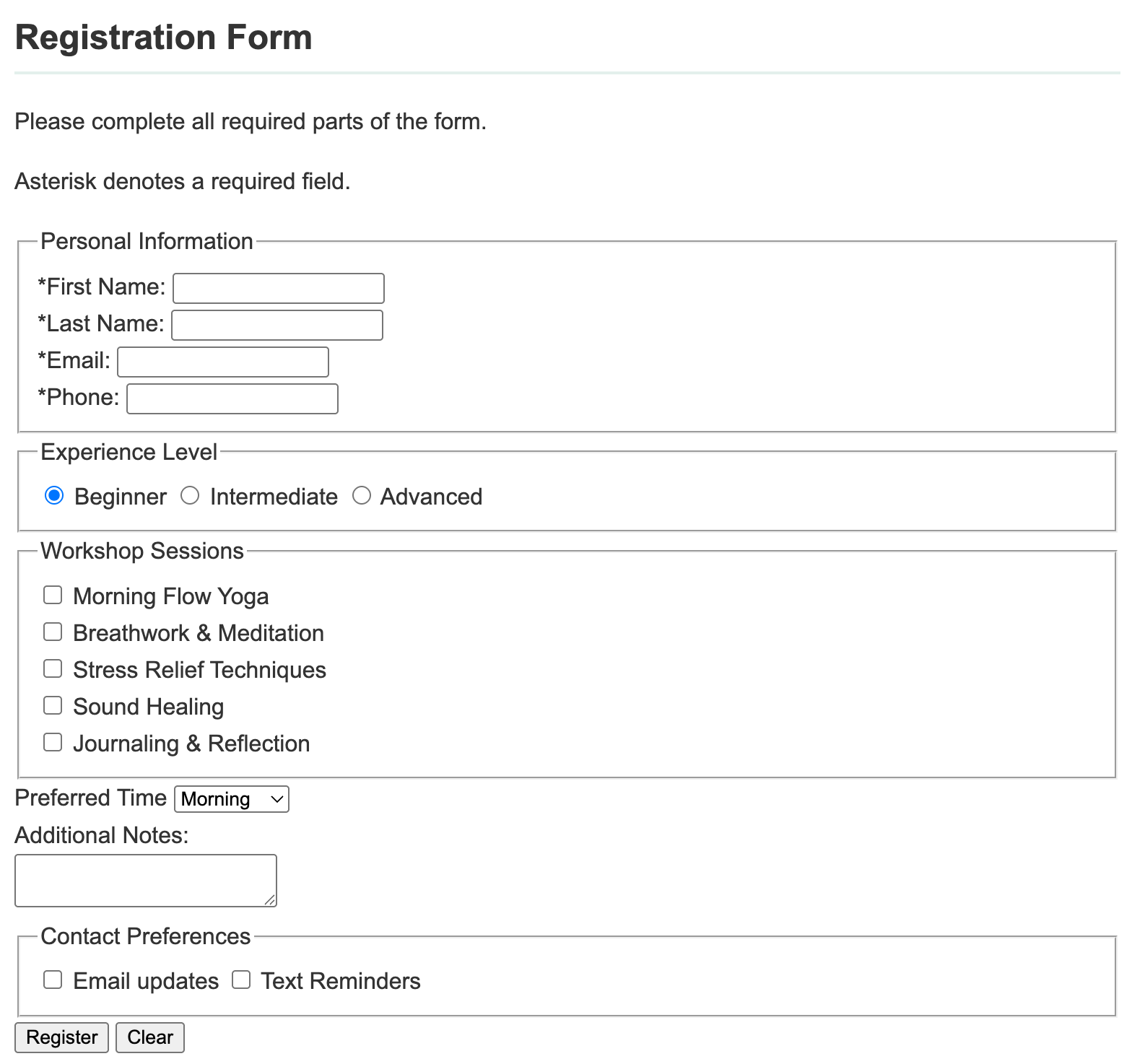Viewport: 1132px width, 1064px height.
Task: Choose Intermediate experience level
Action: coord(190,496)
